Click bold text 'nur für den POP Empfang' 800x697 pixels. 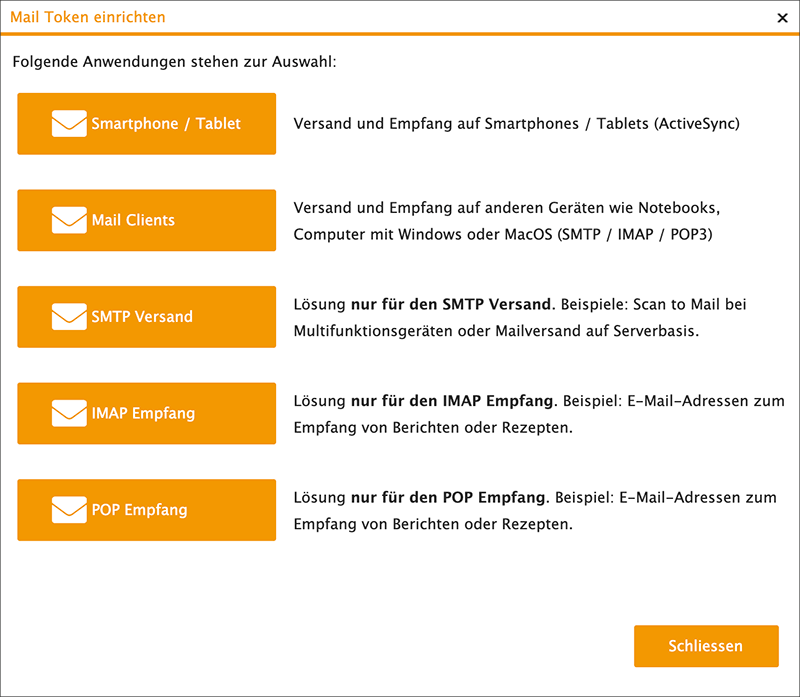pyautogui.click(x=449, y=497)
